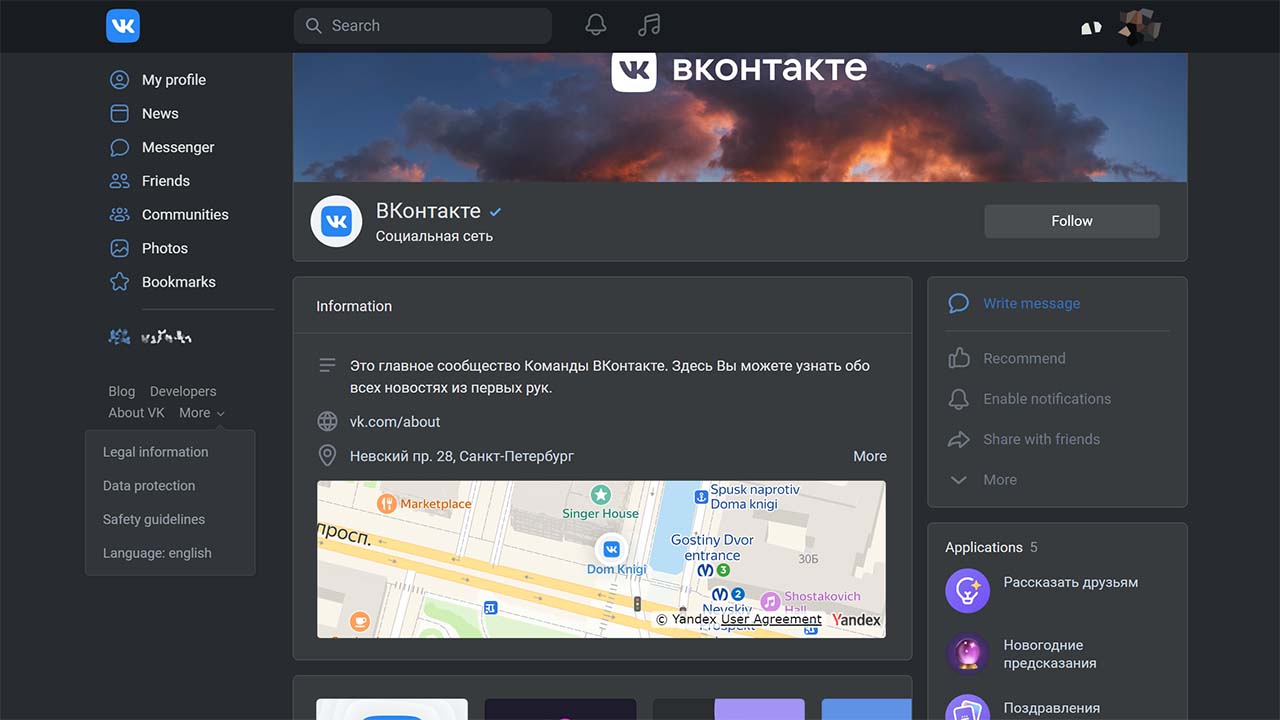Click the Bookmarks star icon
The height and width of the screenshot is (720, 1280).
[x=119, y=282]
